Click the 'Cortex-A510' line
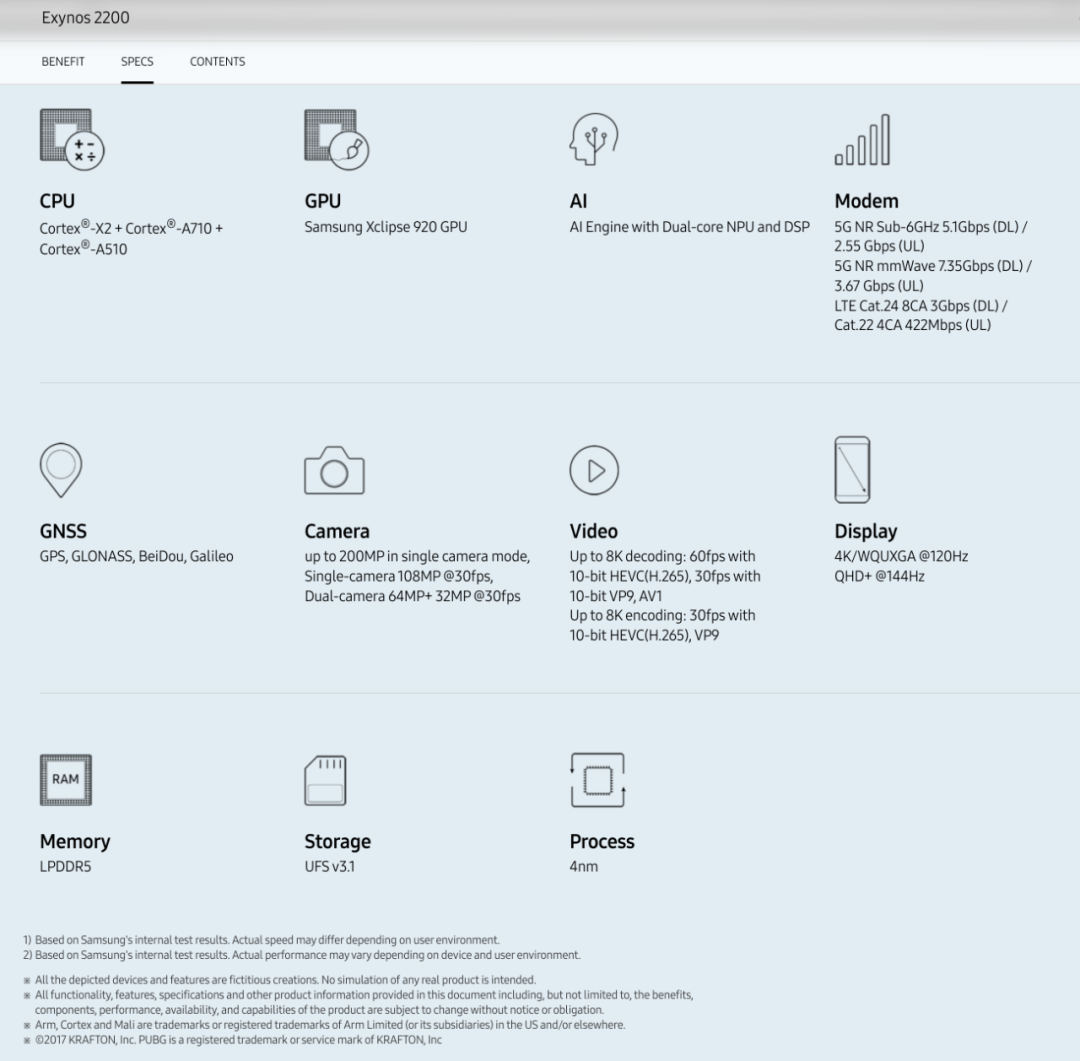This screenshot has width=1080, height=1061. point(83,248)
